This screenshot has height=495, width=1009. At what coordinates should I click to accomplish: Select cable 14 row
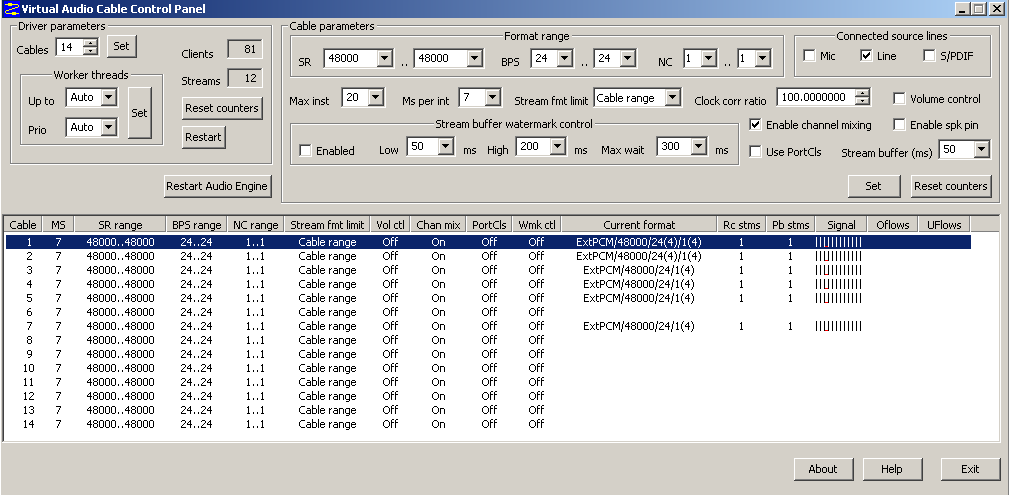tap(488, 424)
